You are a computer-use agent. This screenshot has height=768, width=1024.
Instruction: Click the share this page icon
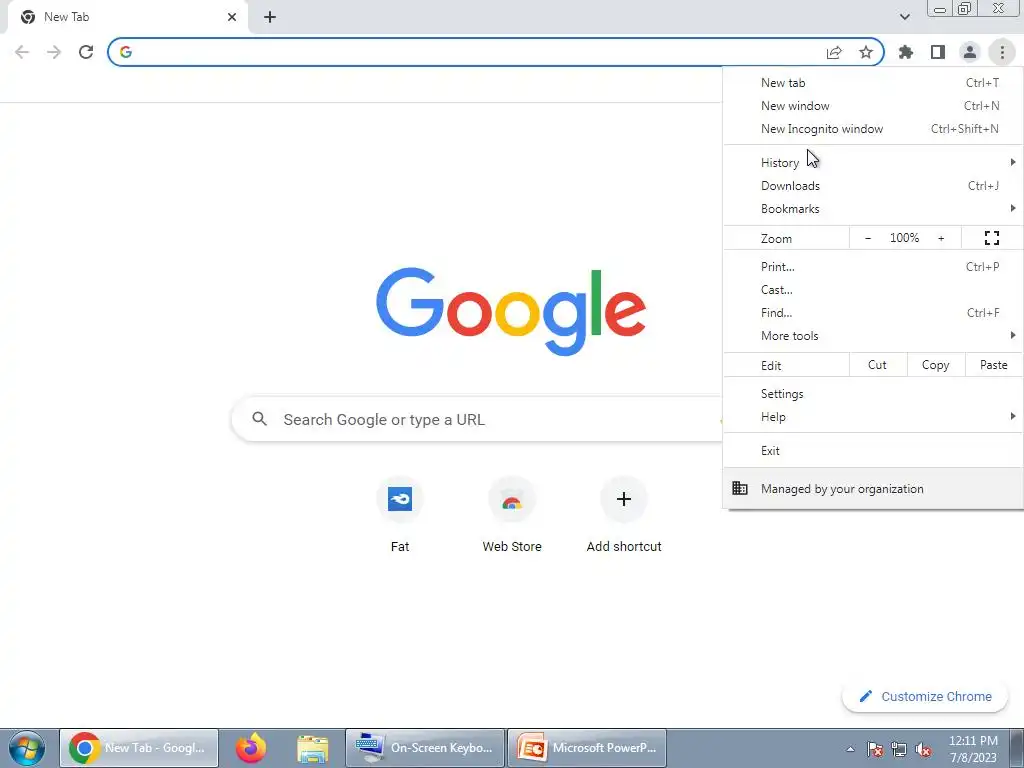tap(834, 52)
